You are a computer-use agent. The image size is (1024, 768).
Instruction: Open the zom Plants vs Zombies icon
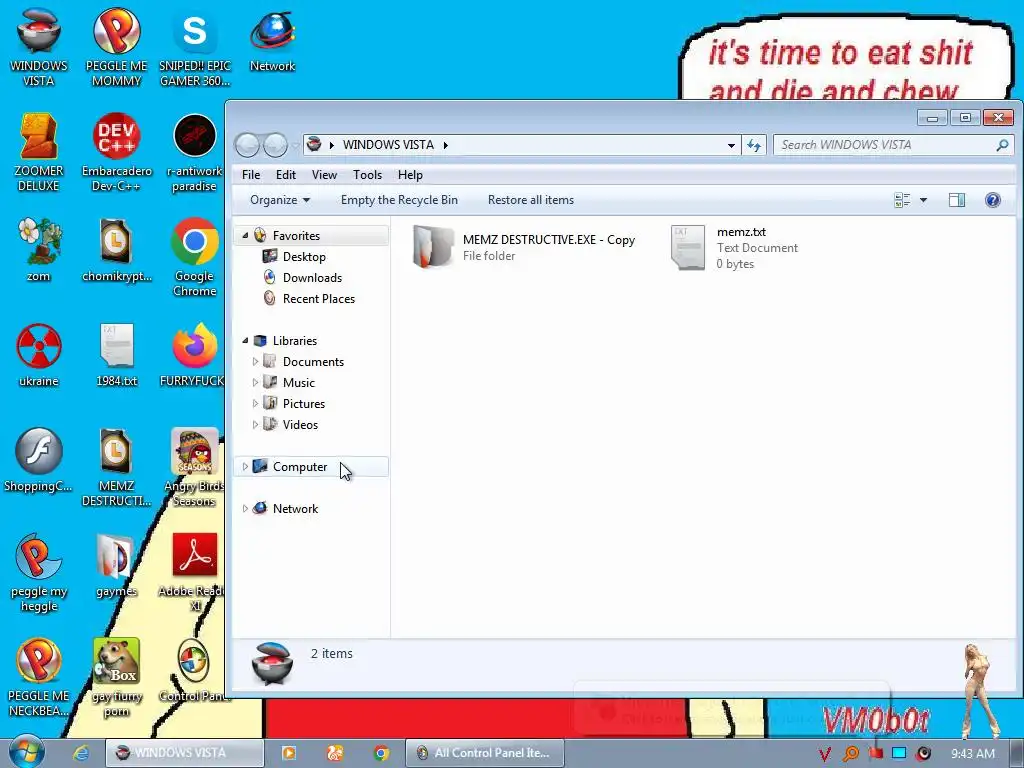pyautogui.click(x=39, y=250)
